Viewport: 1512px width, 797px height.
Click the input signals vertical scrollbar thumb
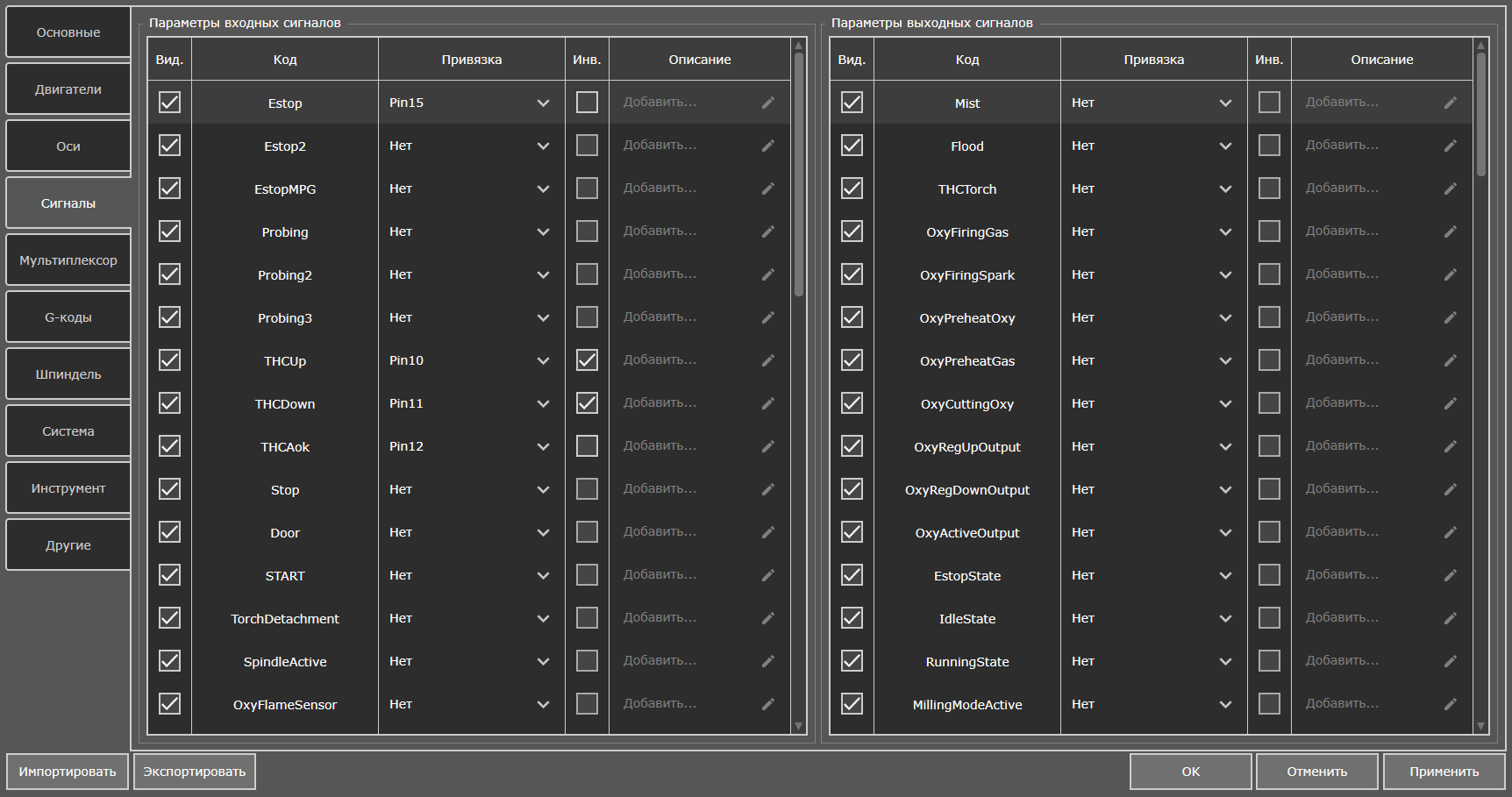coord(798,175)
